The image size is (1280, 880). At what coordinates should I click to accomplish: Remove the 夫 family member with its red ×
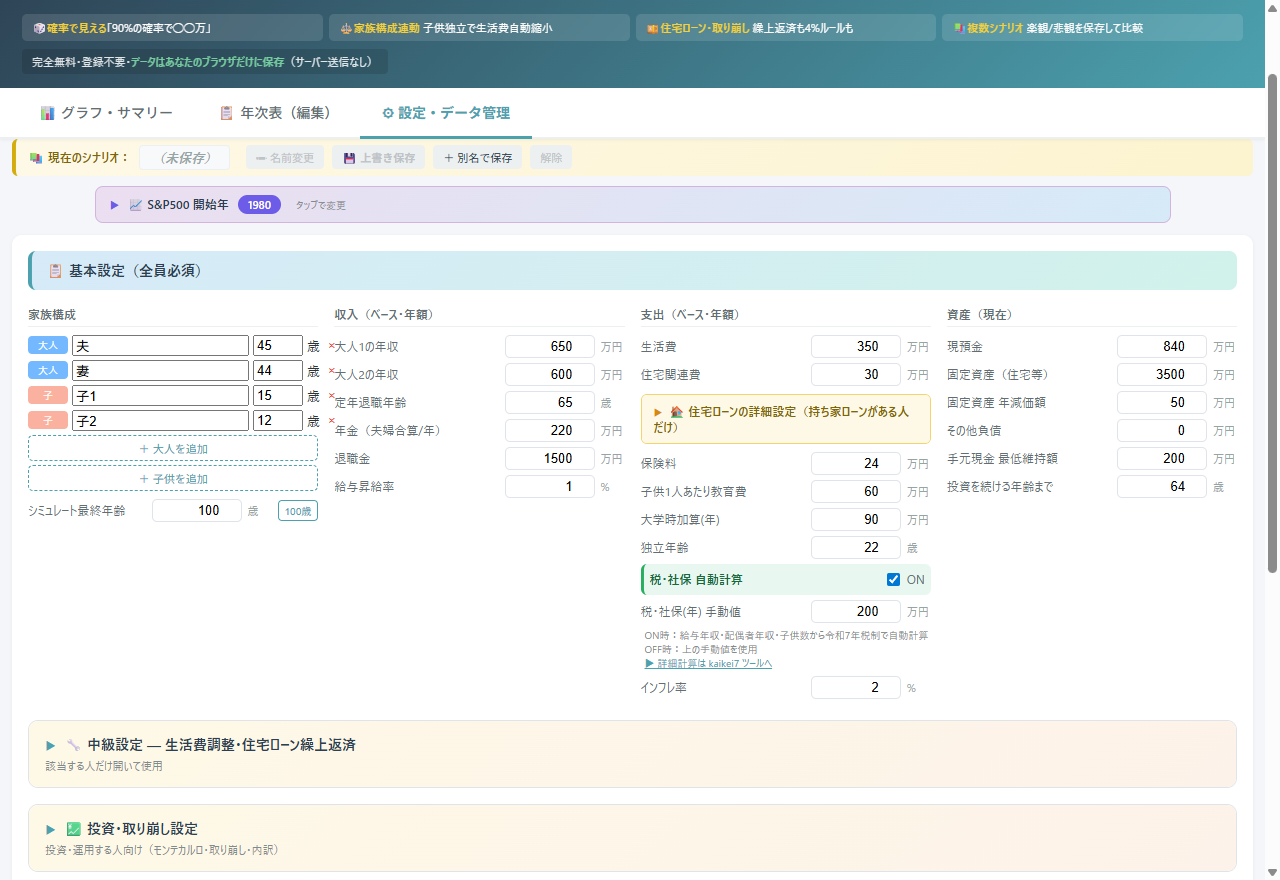pos(331,346)
